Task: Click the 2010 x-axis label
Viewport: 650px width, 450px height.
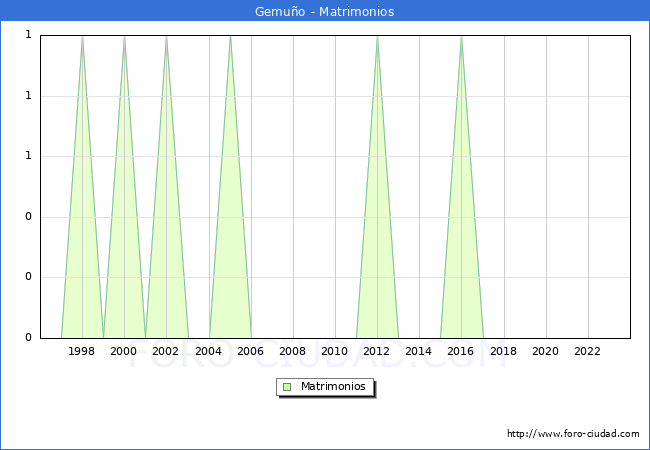Action: (x=335, y=351)
